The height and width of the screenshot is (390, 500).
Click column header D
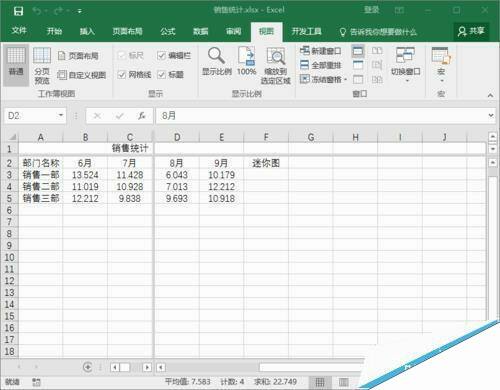point(177,137)
